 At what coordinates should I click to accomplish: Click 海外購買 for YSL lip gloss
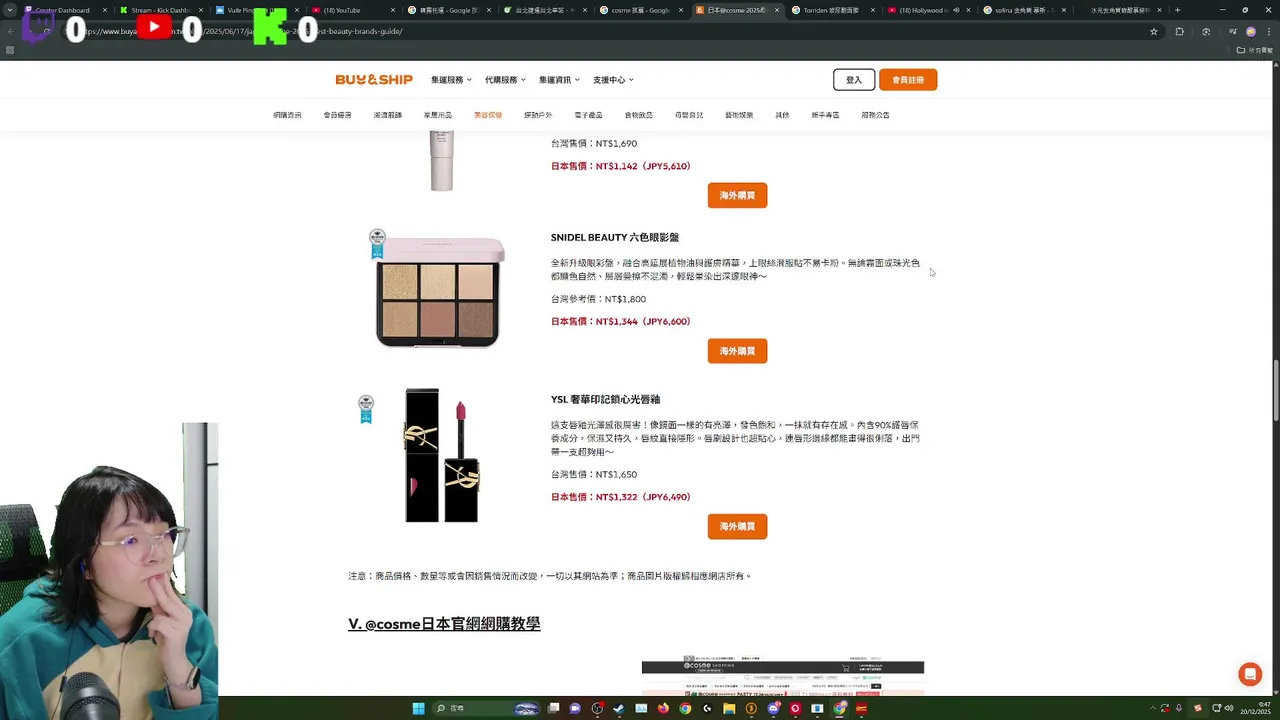click(737, 526)
